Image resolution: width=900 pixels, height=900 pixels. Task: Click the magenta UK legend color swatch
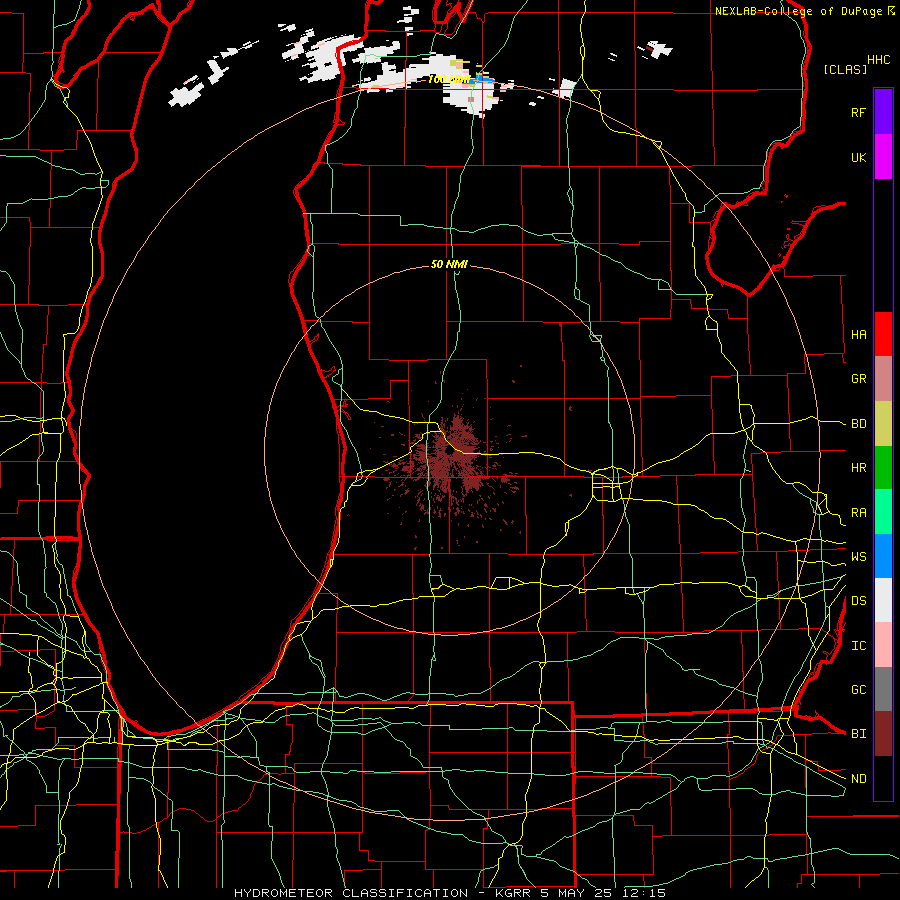(x=883, y=157)
